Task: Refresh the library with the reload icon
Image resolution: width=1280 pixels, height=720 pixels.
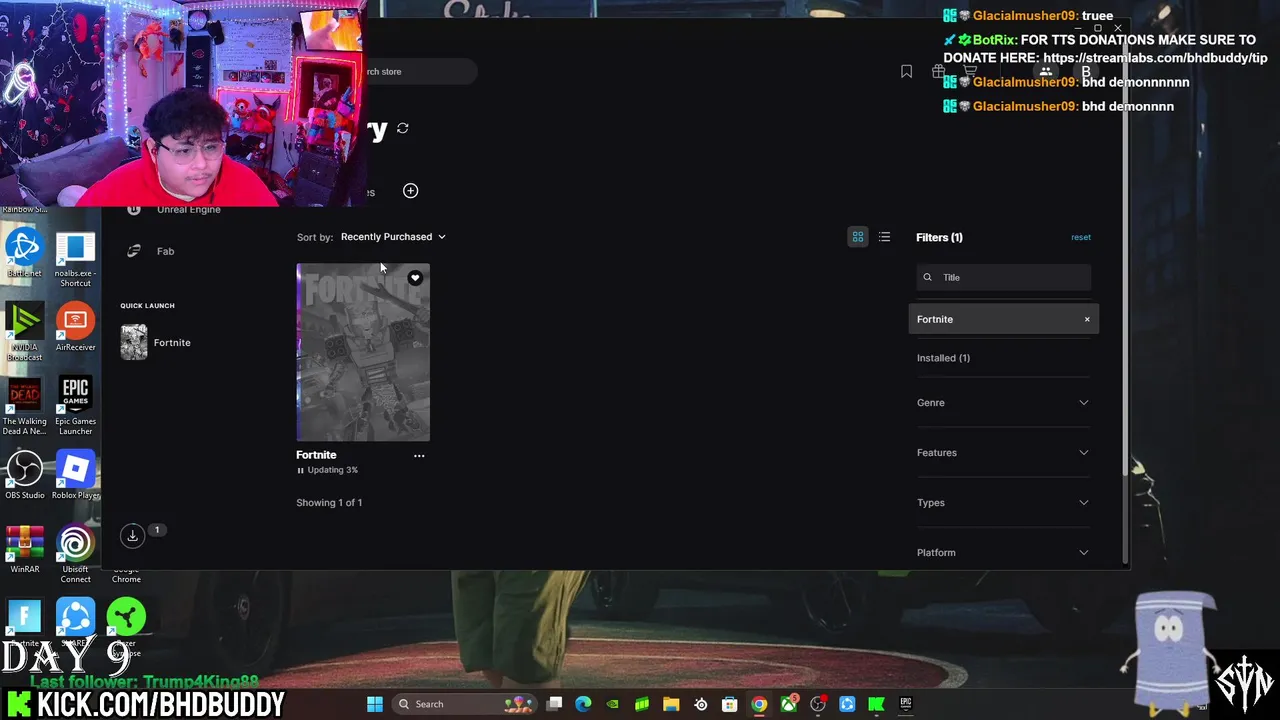Action: click(402, 128)
